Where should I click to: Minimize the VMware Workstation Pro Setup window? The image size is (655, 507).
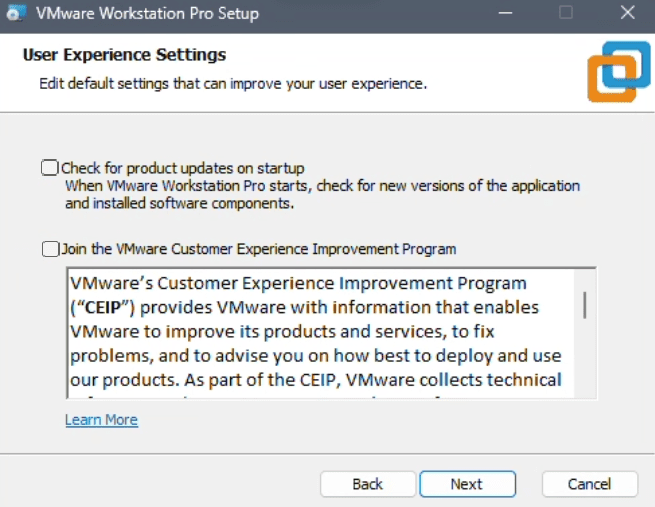505,13
